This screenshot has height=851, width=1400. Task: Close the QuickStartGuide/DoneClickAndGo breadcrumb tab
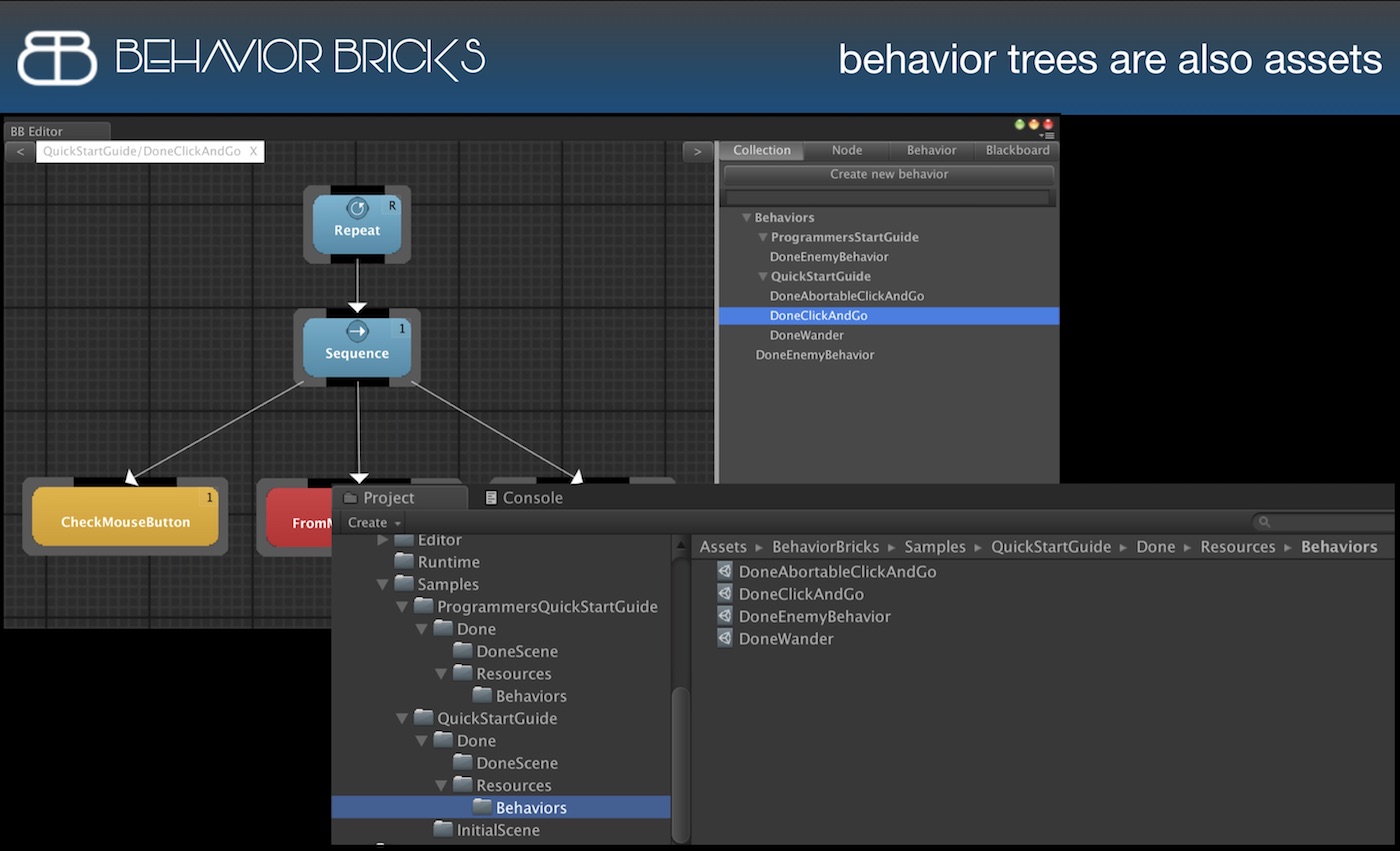pyautogui.click(x=254, y=151)
